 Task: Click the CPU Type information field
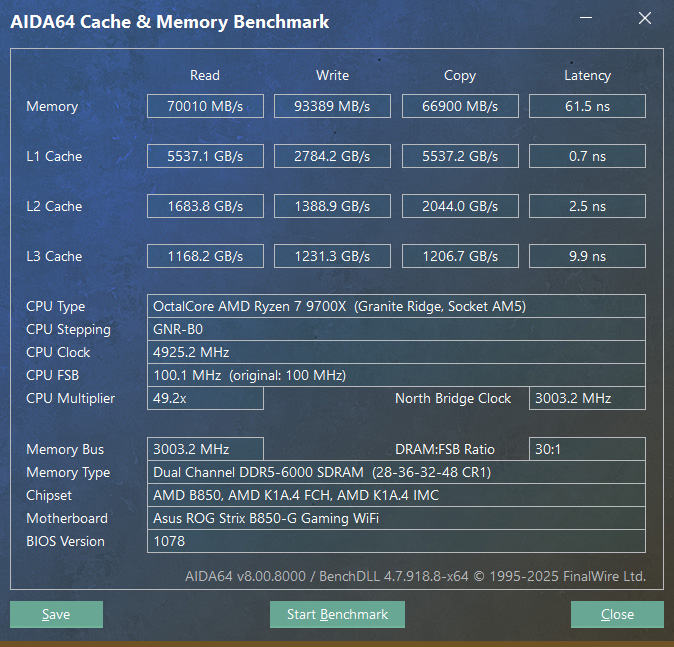396,306
